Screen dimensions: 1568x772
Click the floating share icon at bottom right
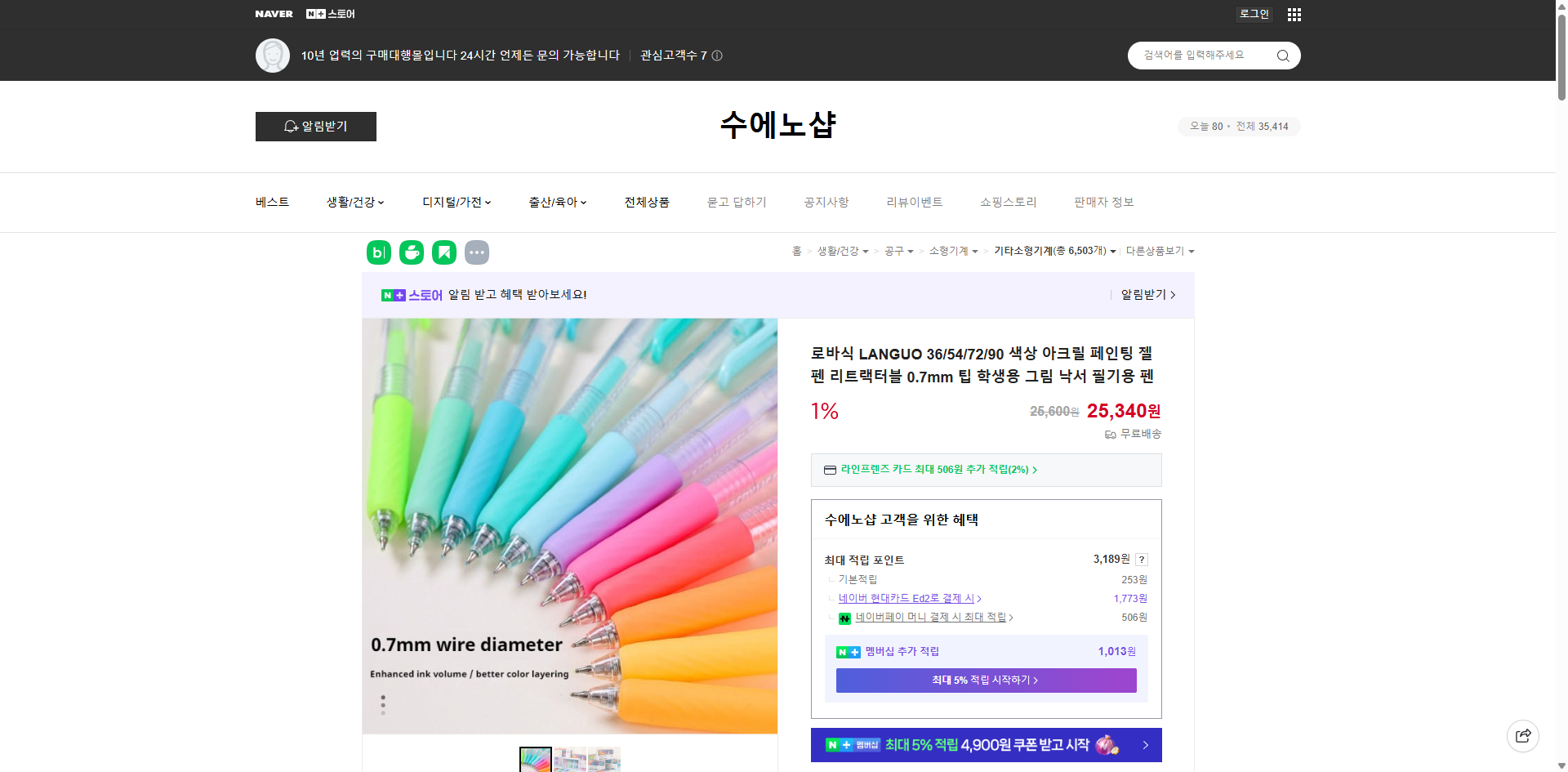point(1523,735)
